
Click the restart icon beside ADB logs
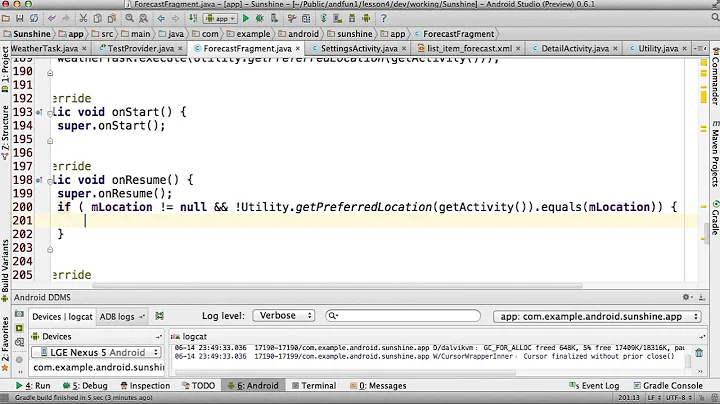click(159, 316)
